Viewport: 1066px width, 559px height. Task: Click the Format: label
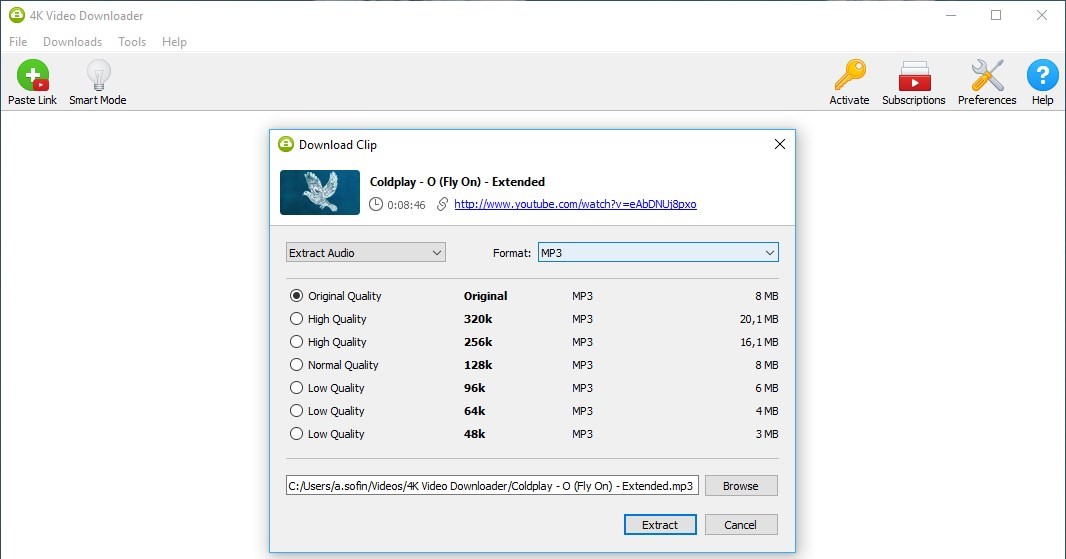click(512, 253)
